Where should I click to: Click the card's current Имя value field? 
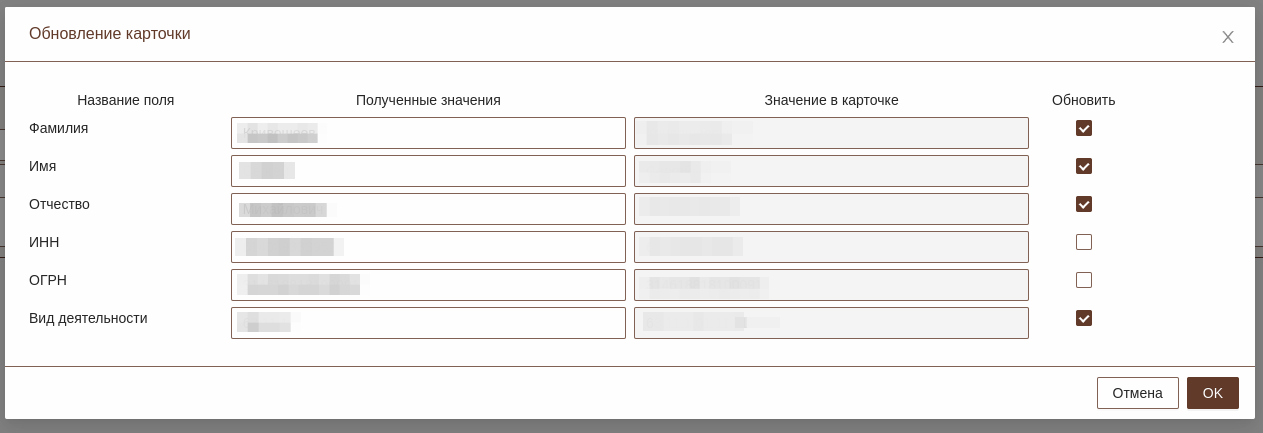pos(831,171)
